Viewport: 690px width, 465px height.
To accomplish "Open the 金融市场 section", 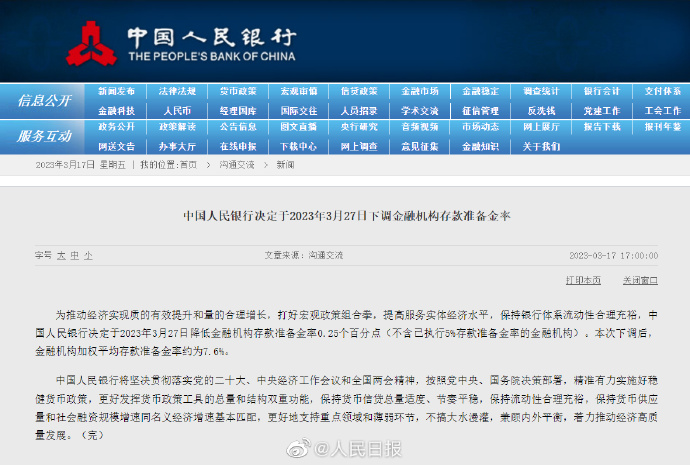I will 420,92.
